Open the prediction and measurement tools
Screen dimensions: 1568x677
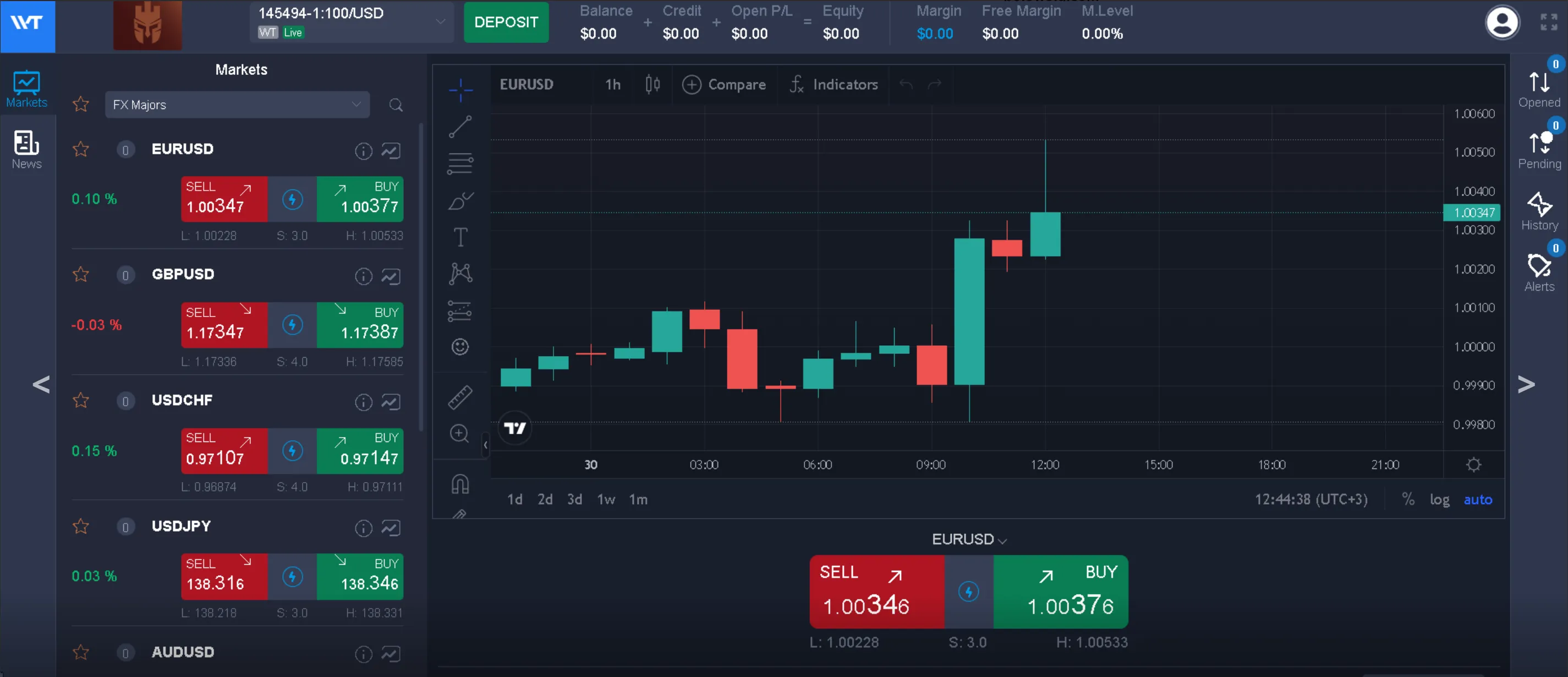[x=459, y=310]
